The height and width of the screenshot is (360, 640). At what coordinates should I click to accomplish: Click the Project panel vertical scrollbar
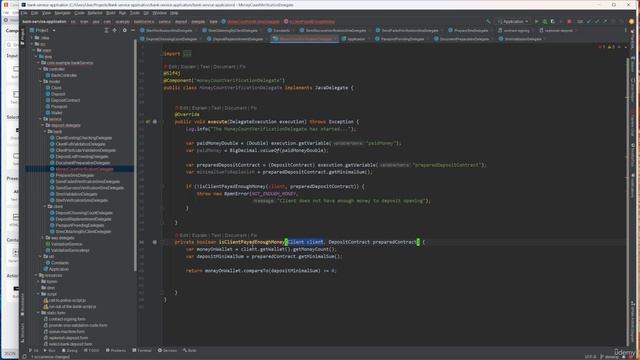(135, 155)
